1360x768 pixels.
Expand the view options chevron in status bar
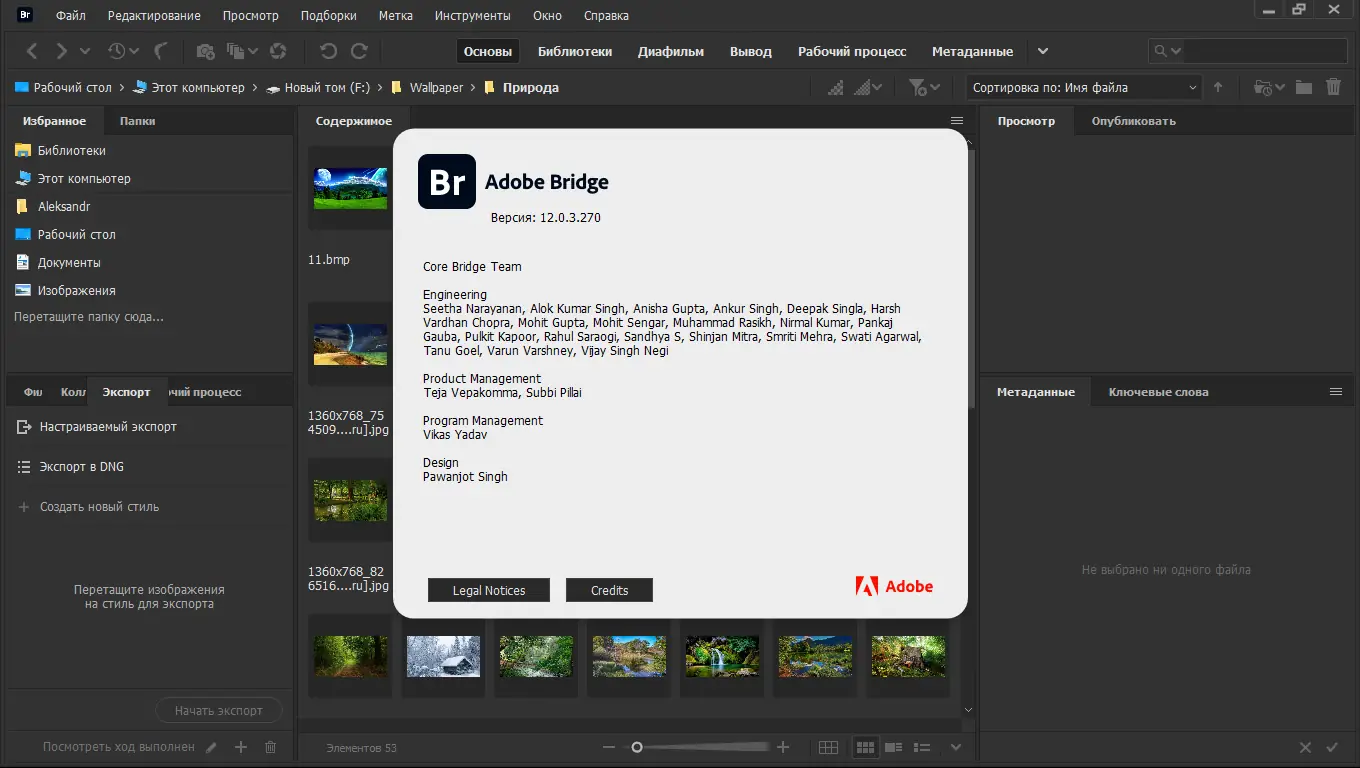pyautogui.click(x=956, y=747)
